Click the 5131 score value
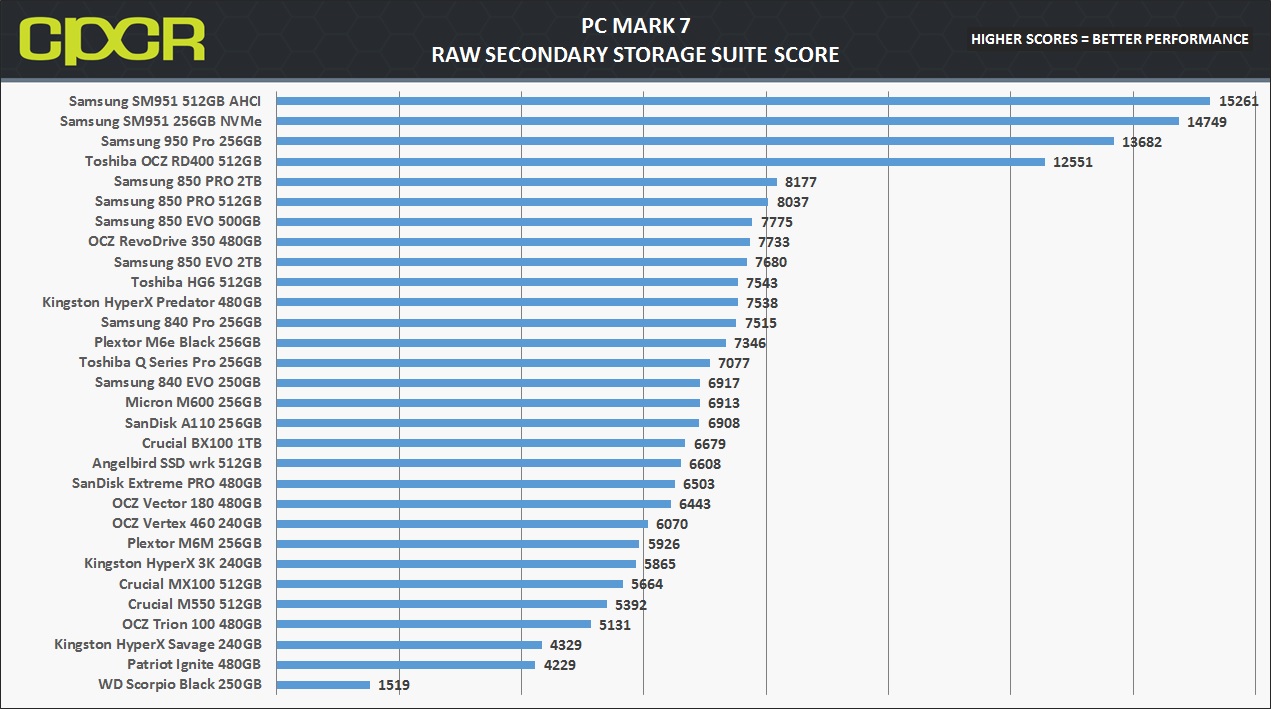The image size is (1271, 709). click(x=615, y=625)
